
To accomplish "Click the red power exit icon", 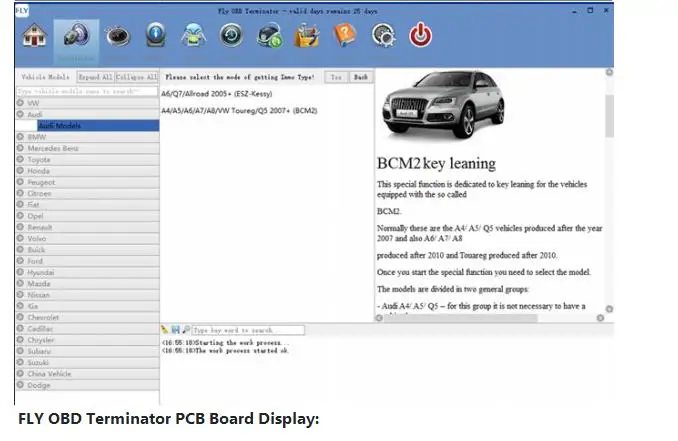I will (x=420, y=35).
